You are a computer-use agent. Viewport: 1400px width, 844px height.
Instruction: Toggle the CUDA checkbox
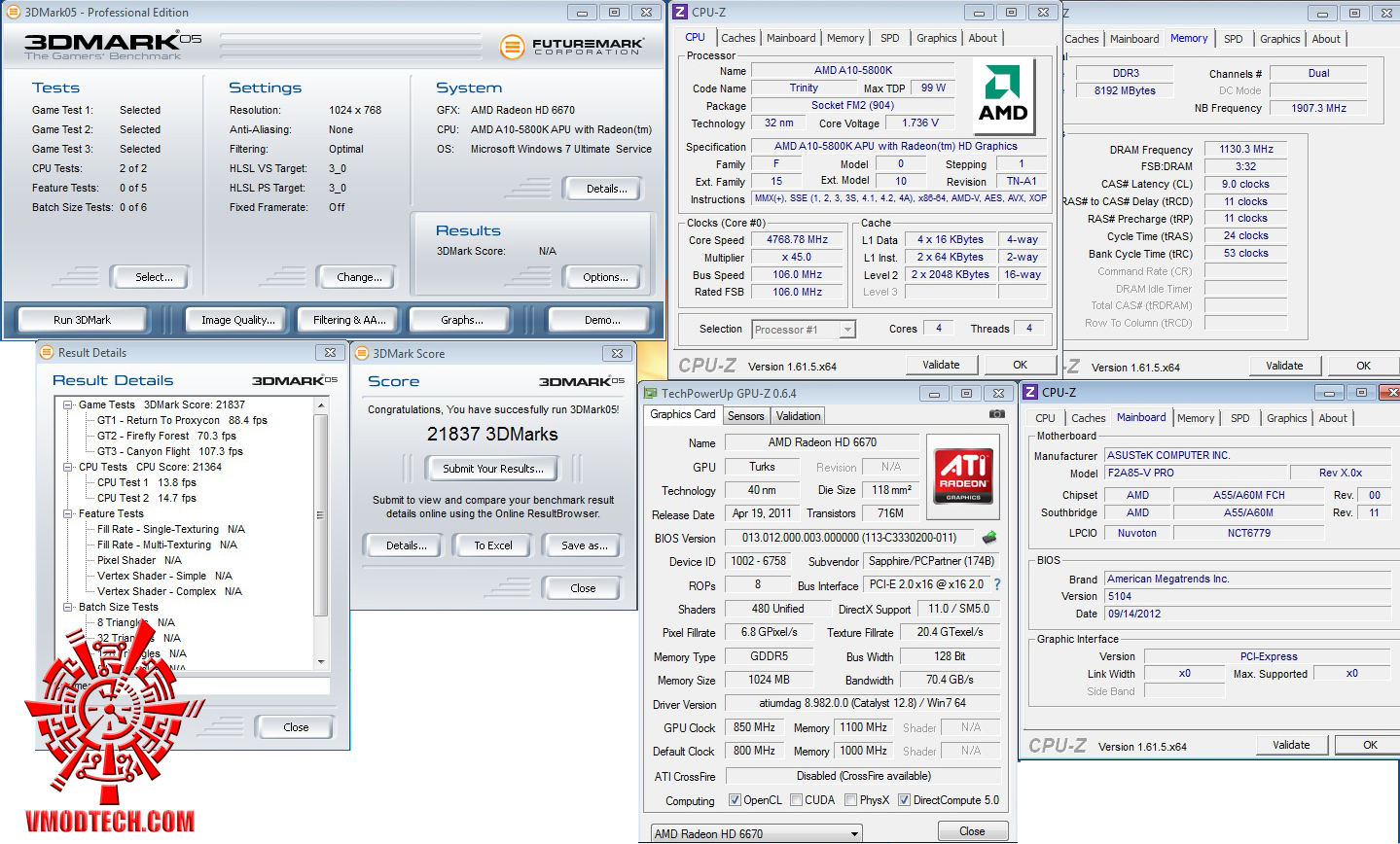pos(797,800)
